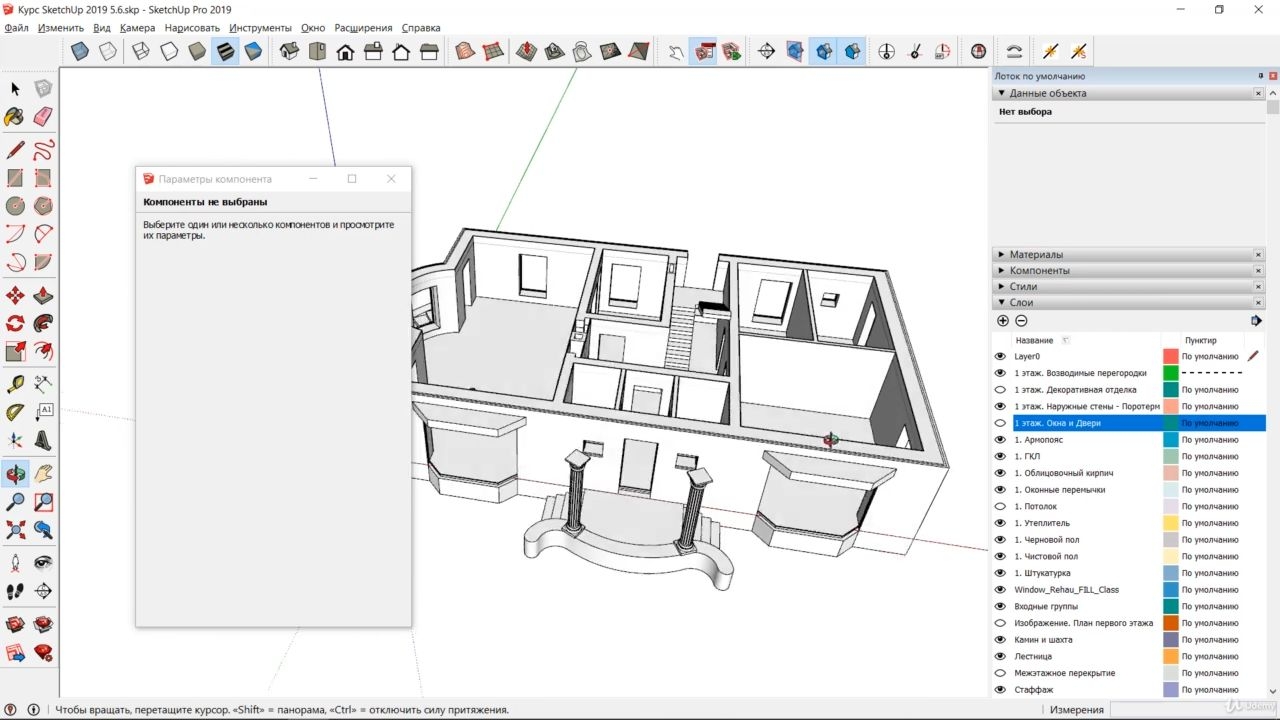Sort layers by Название column header
Viewport: 1280px width, 720px height.
tap(1035, 340)
